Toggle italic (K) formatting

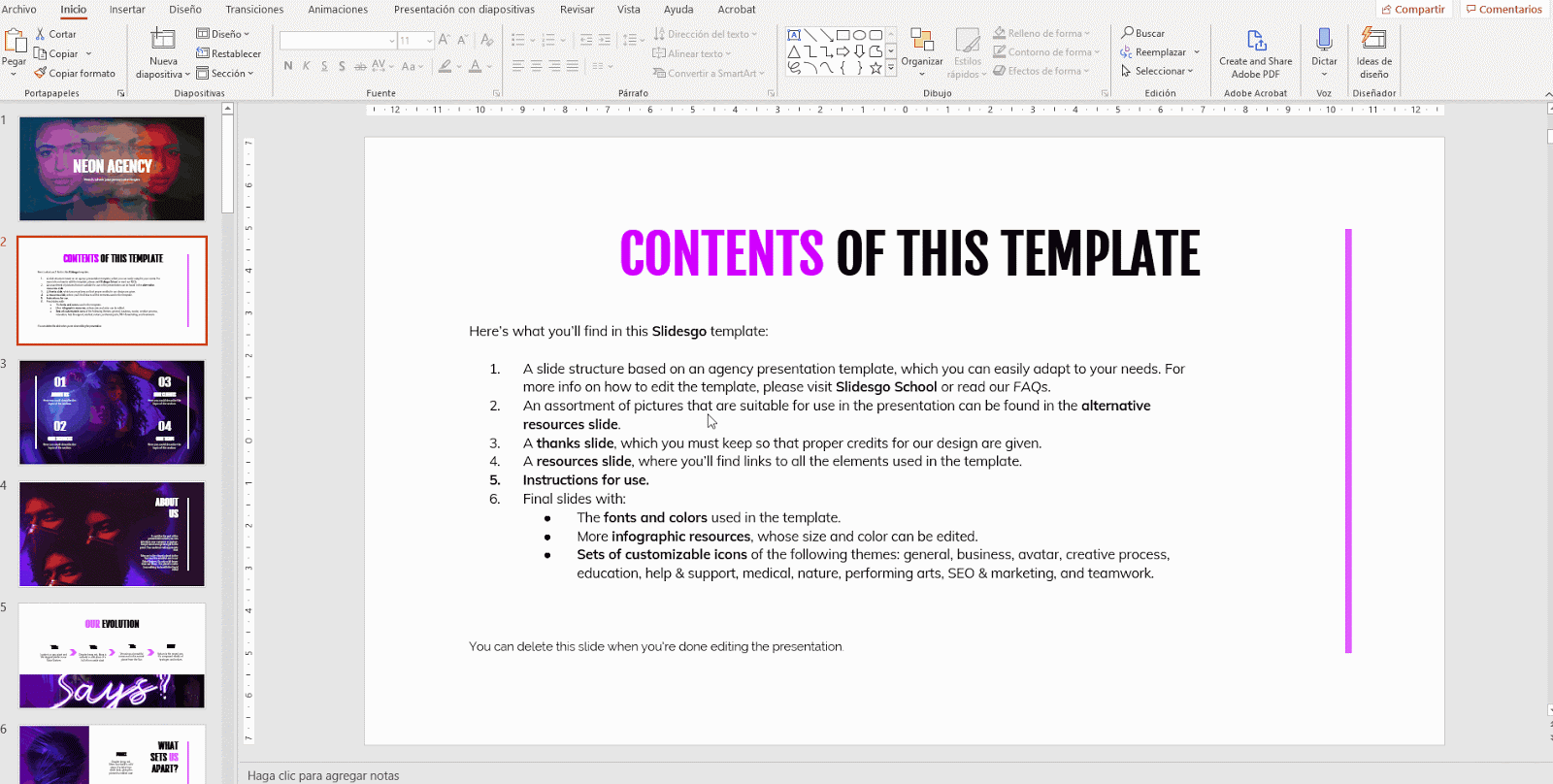click(x=307, y=66)
